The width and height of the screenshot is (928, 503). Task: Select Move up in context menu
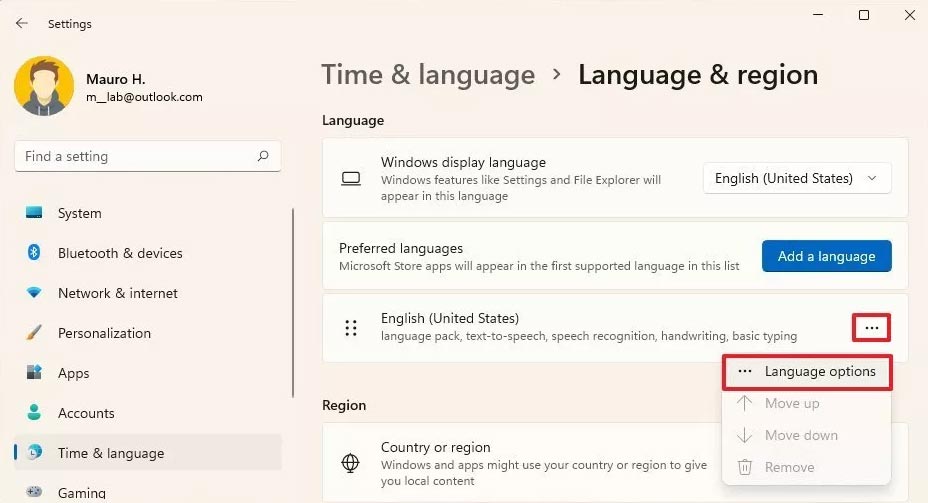[807, 404]
